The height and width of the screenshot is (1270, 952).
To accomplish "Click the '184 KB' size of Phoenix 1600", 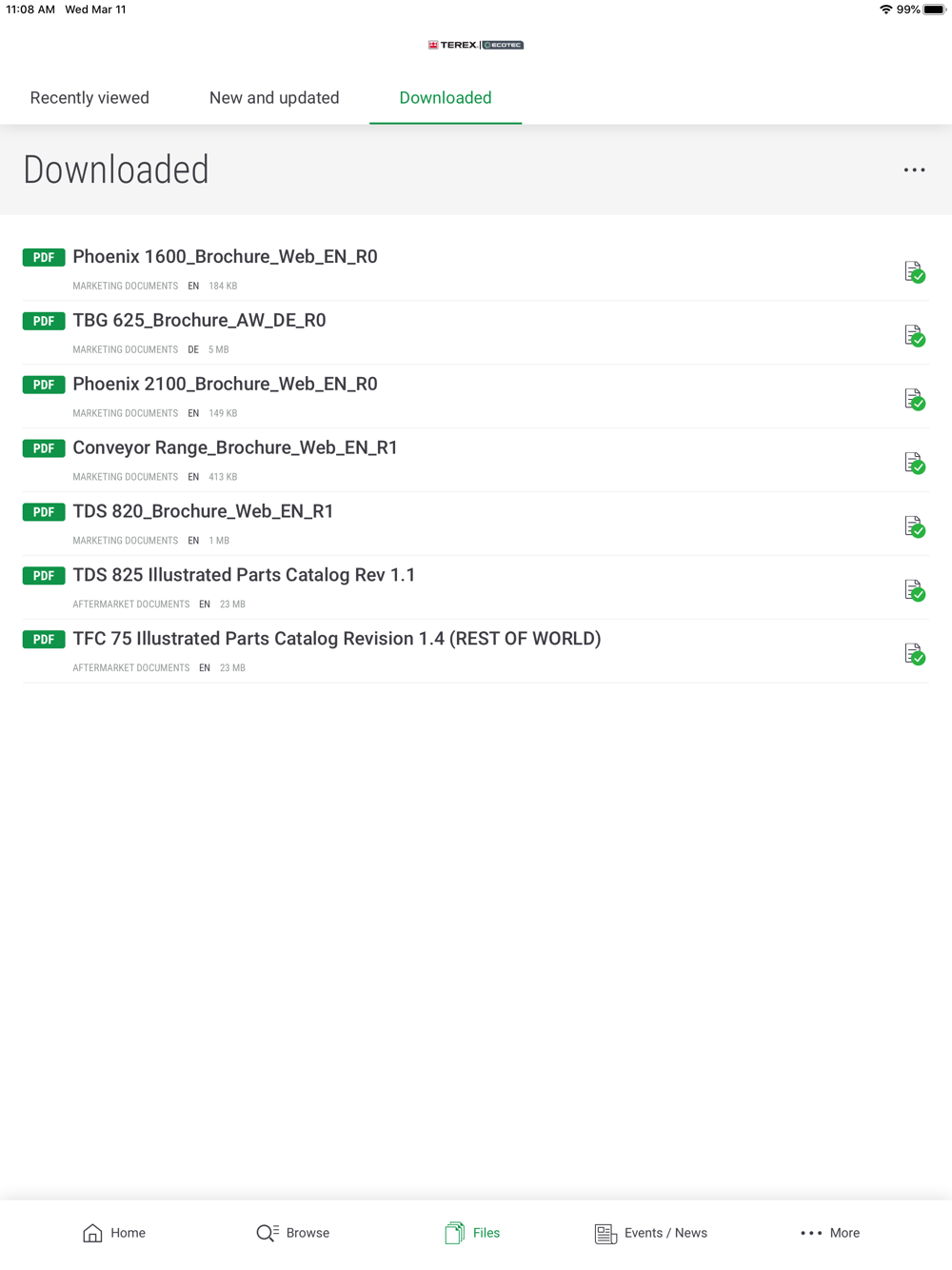I will point(223,286).
